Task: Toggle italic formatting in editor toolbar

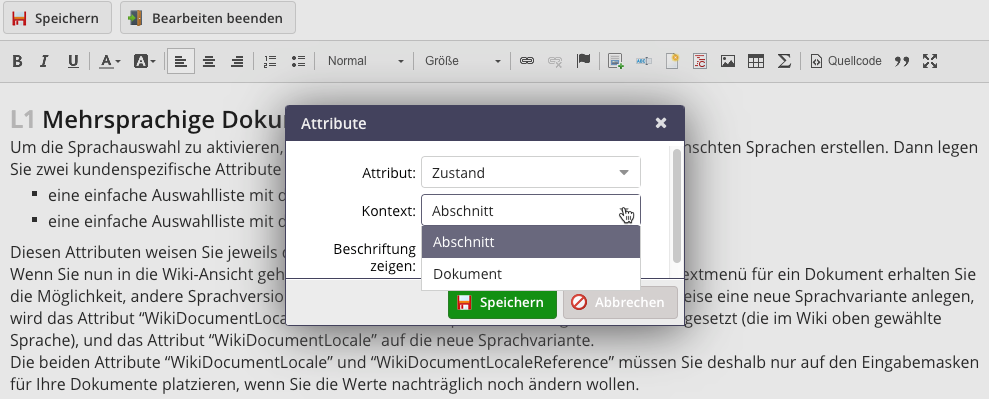Action: coord(44,61)
